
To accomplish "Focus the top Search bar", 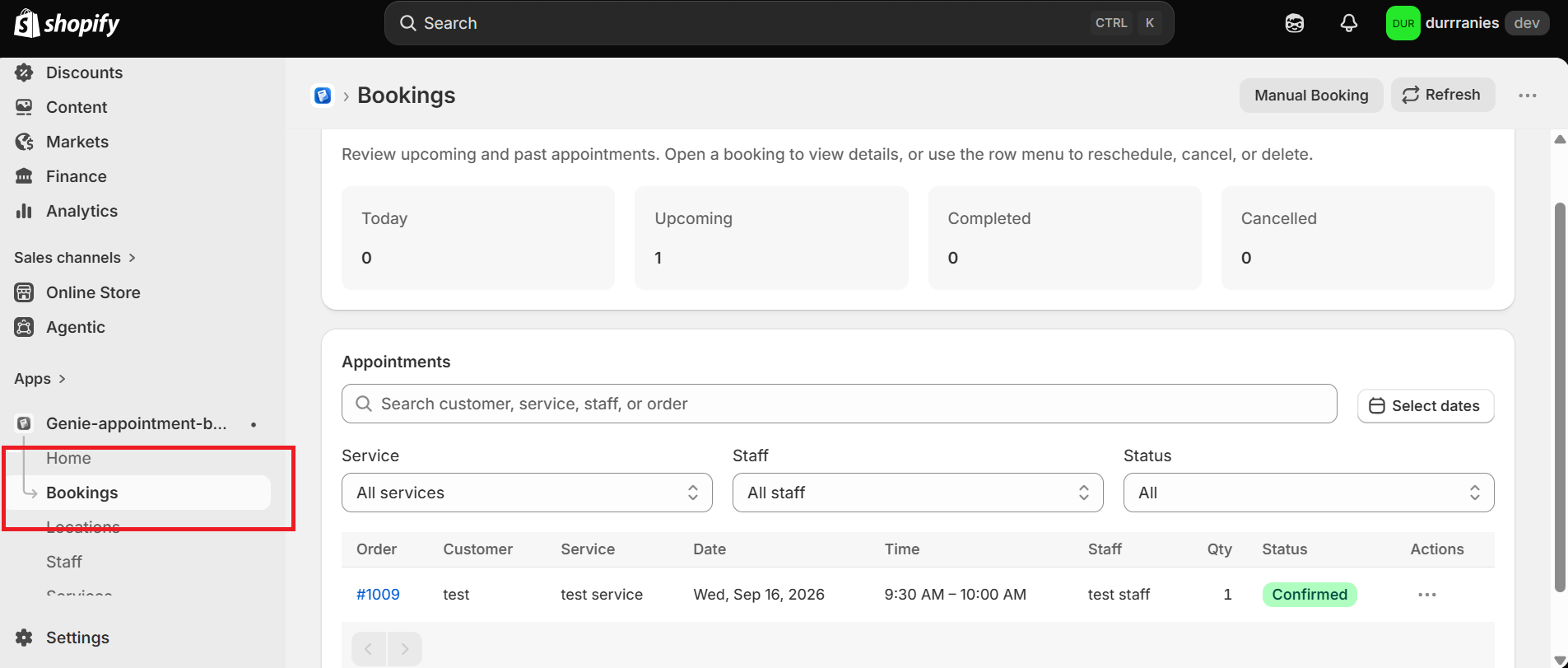I will (x=779, y=23).
